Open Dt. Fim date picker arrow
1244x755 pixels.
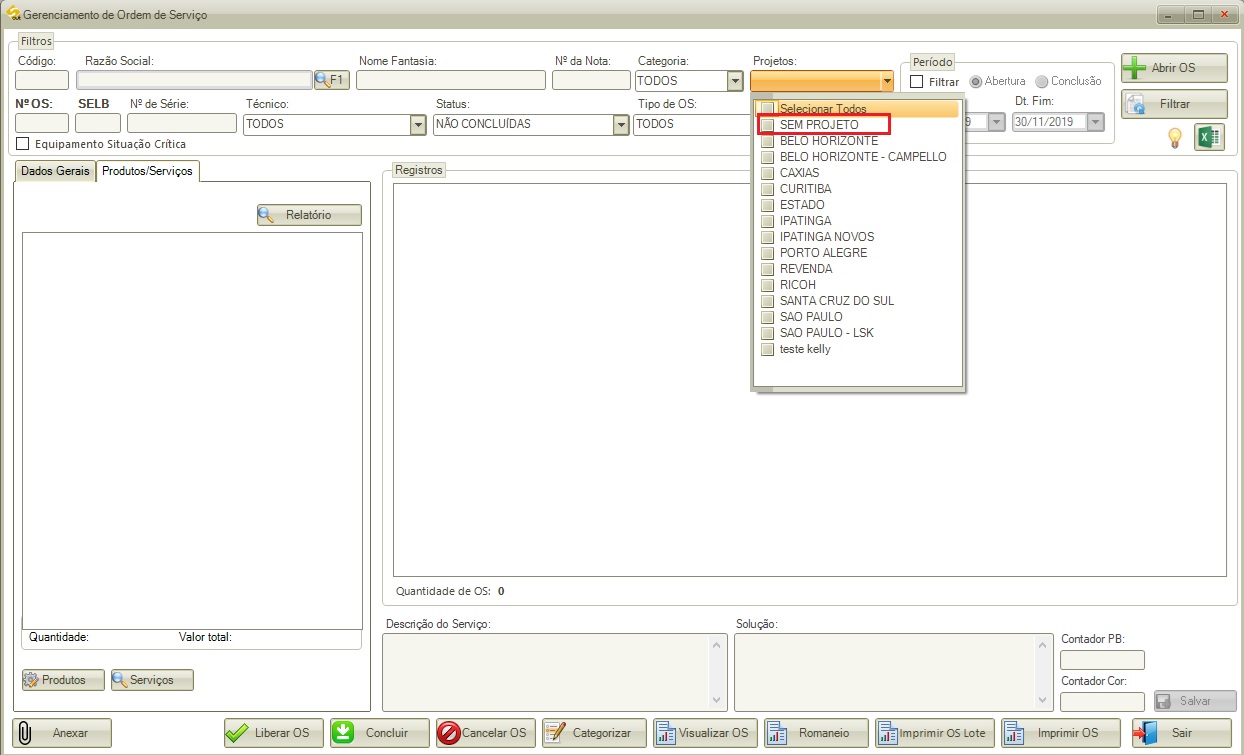pos(1095,121)
